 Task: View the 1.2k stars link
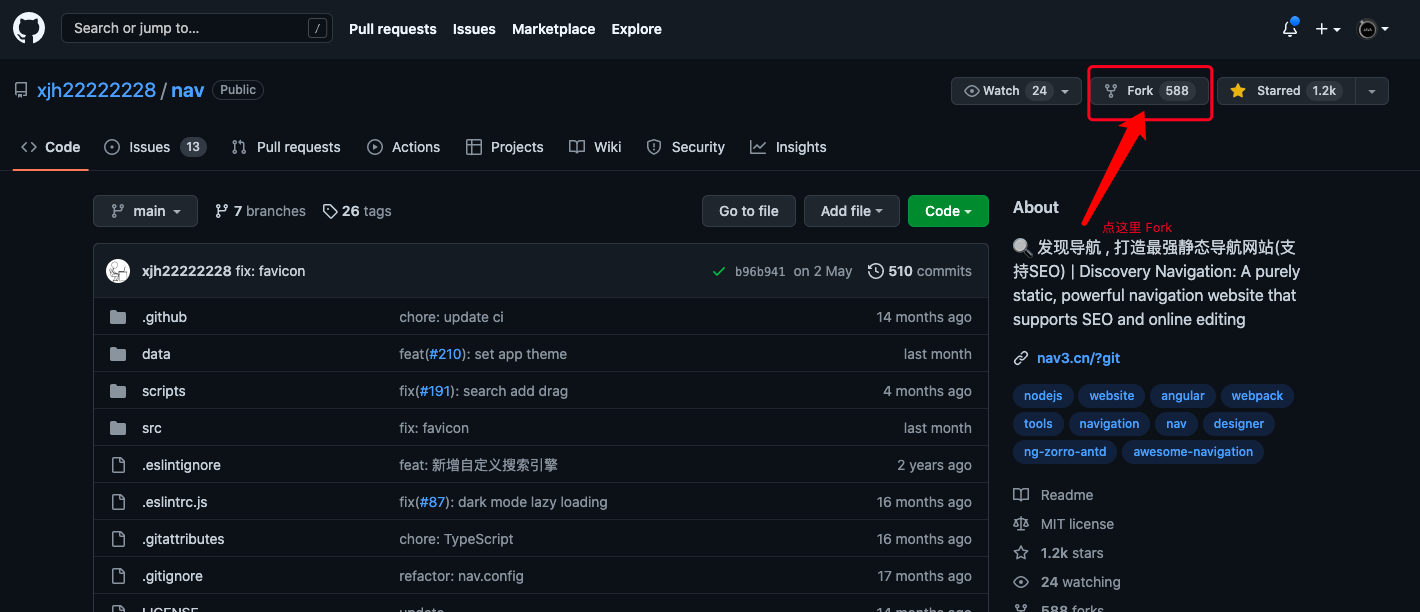tap(1059, 553)
